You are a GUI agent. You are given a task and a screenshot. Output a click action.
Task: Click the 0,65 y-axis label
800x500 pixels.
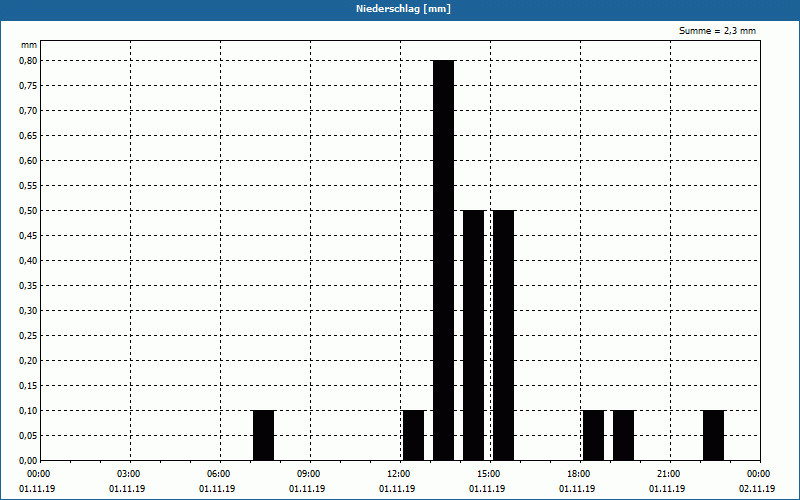(x=28, y=136)
